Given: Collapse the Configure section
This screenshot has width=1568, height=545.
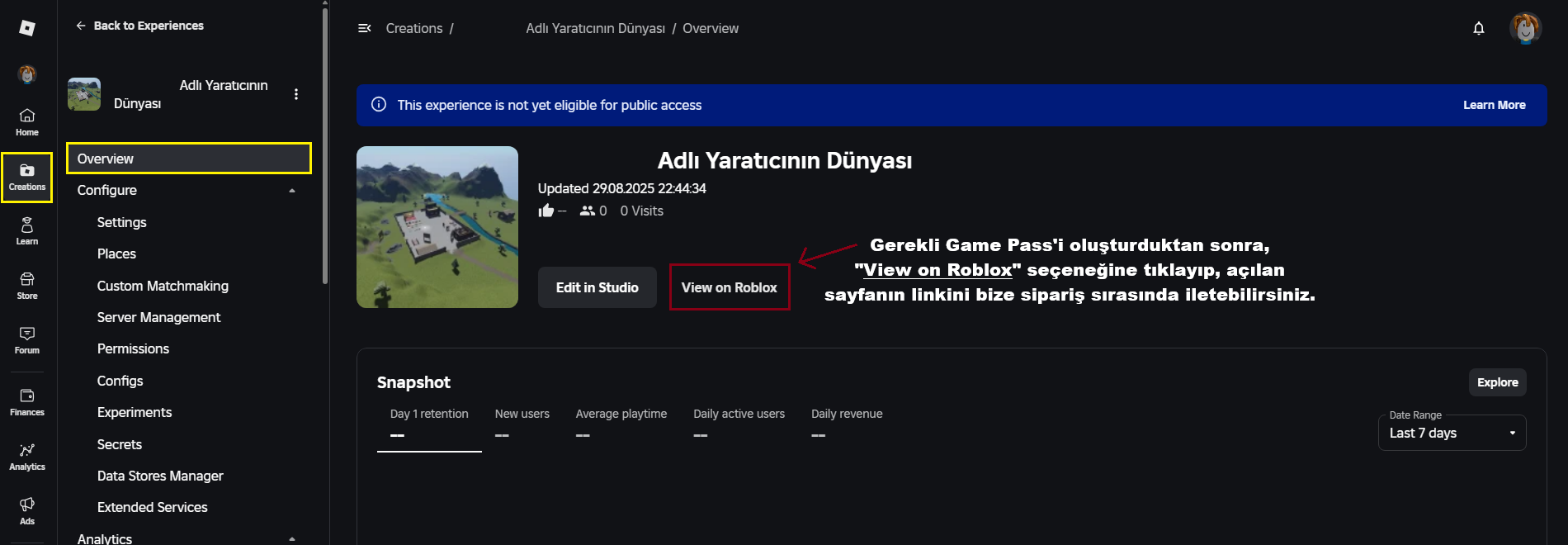Looking at the screenshot, I should coord(292,191).
